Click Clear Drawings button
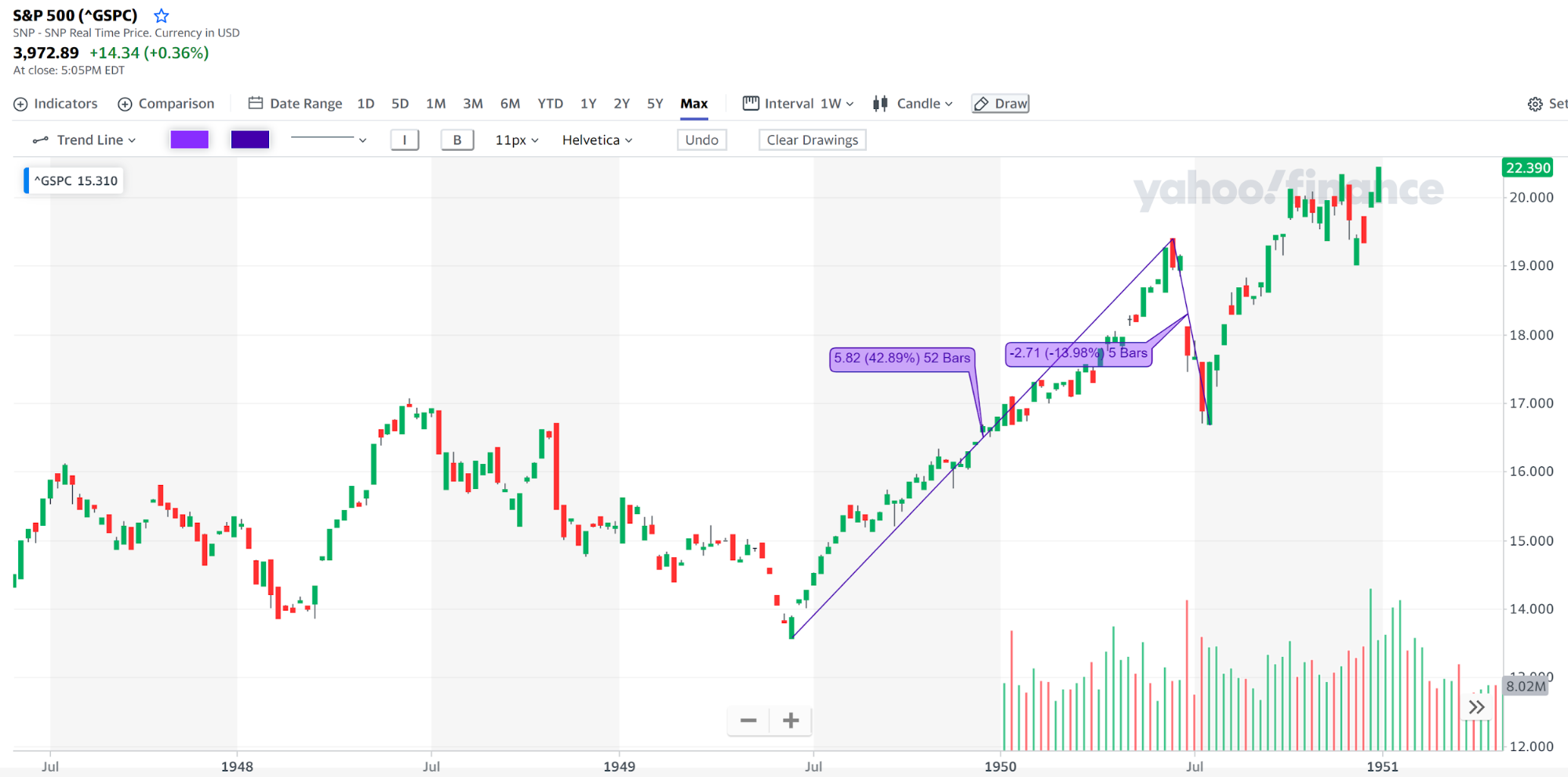This screenshot has width=1568, height=777. (x=812, y=140)
